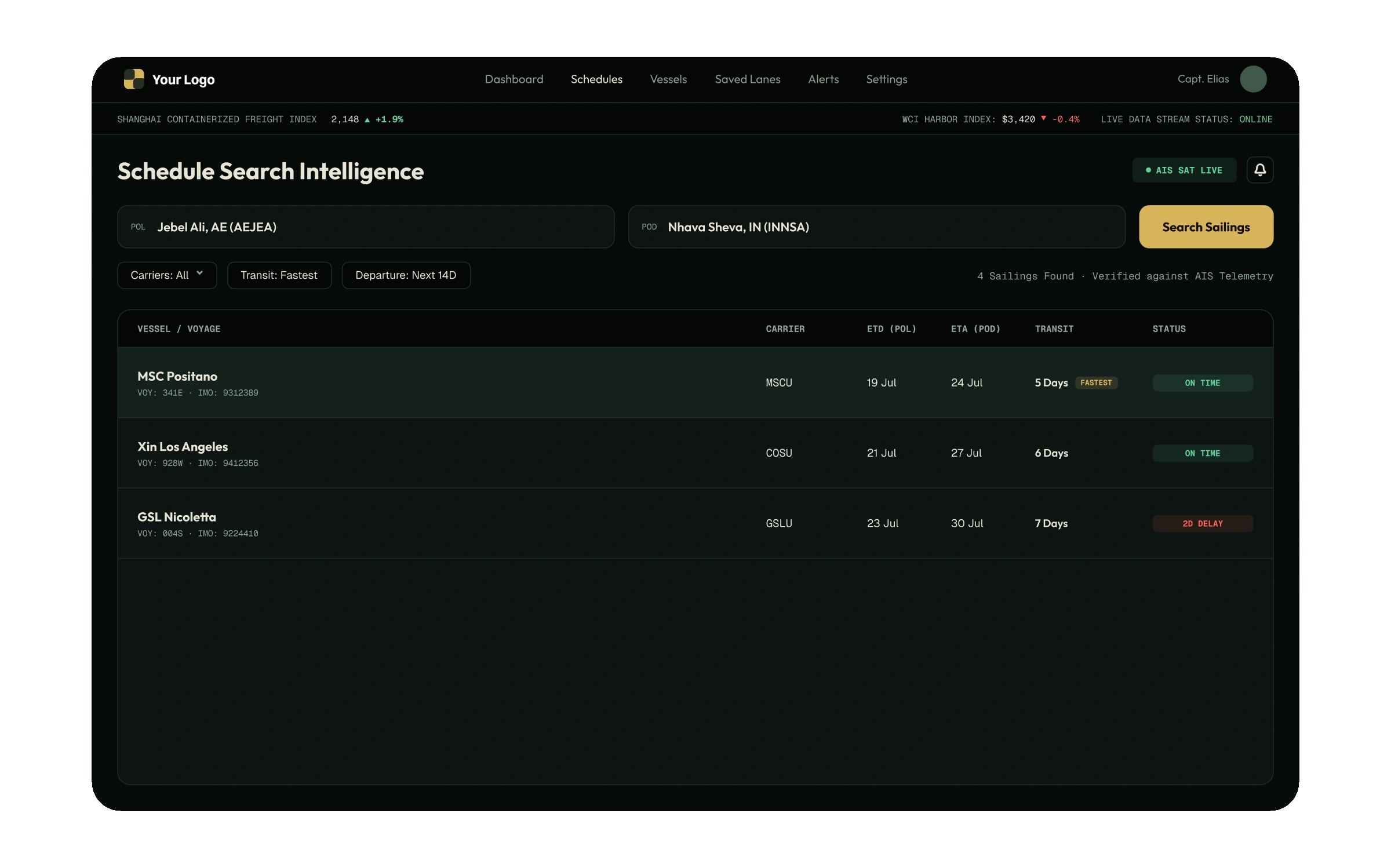
Task: Click the Capt. Elias user name
Action: (1203, 79)
